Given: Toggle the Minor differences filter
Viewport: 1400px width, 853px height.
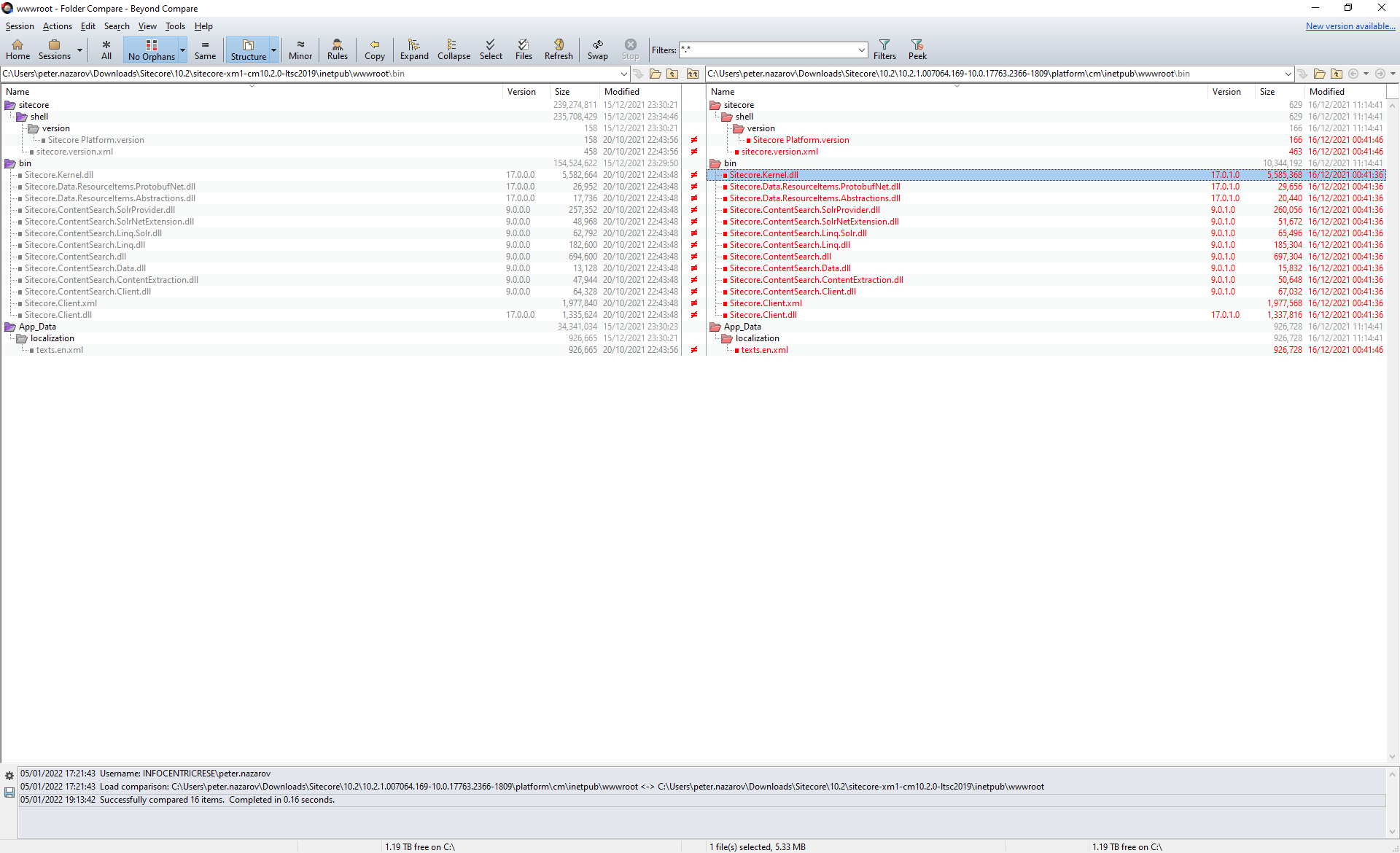Looking at the screenshot, I should click(x=300, y=49).
